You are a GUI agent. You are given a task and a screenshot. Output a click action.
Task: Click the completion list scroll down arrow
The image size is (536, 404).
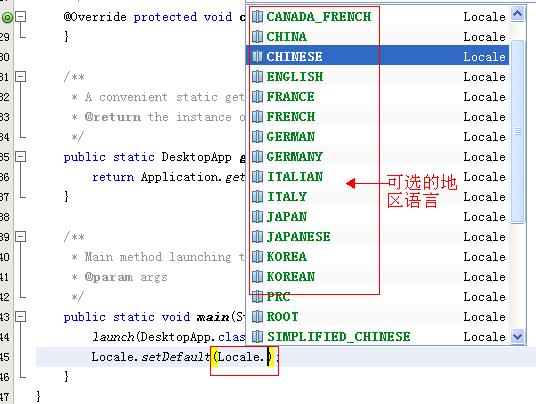tap(518, 336)
